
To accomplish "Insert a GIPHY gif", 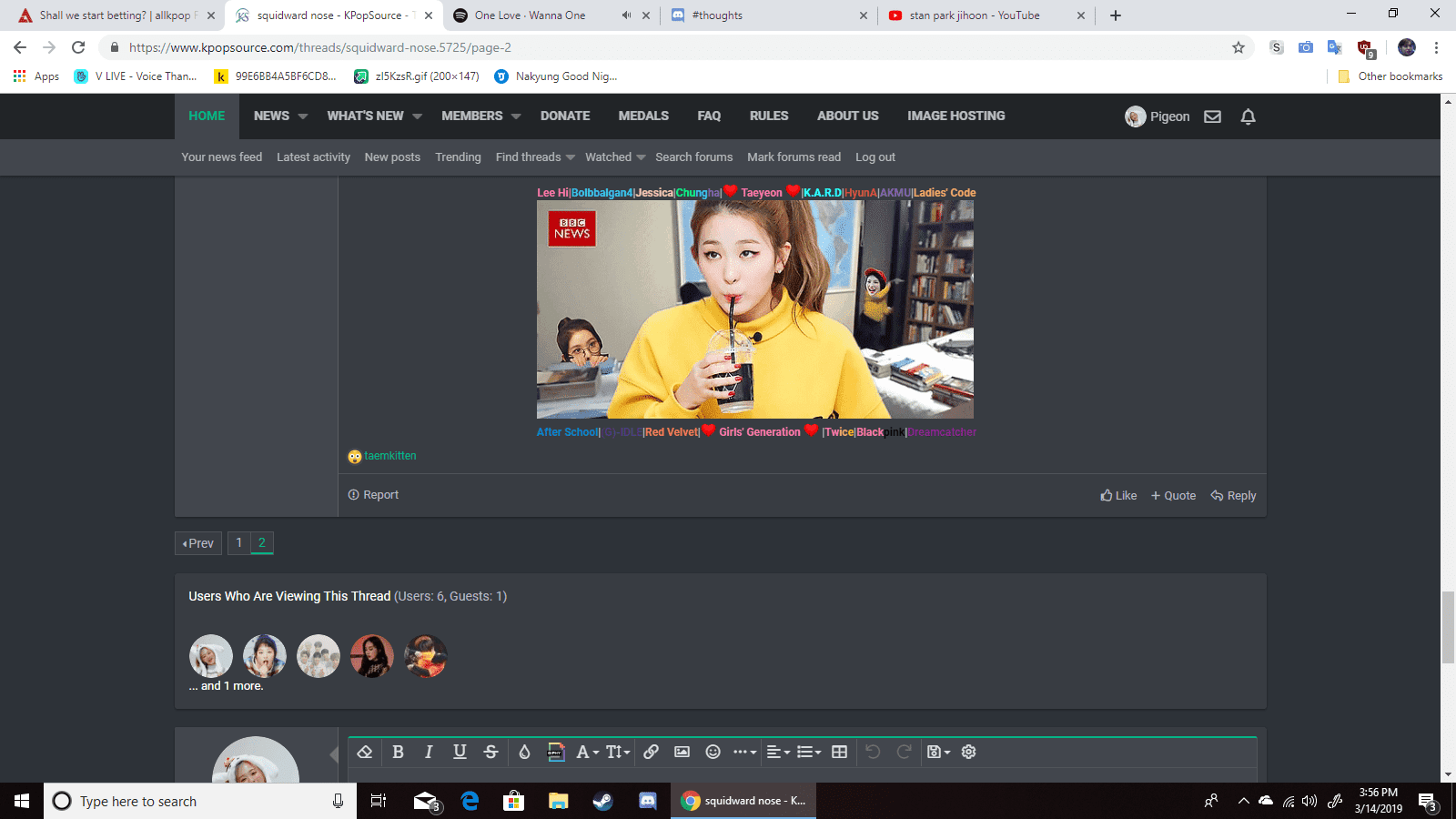I will (x=555, y=752).
